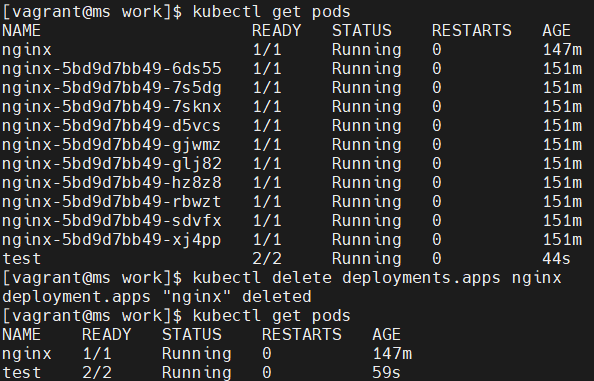
Task: Click the 'kubectl delete deployments.apps nginx' command
Action: click(377, 278)
